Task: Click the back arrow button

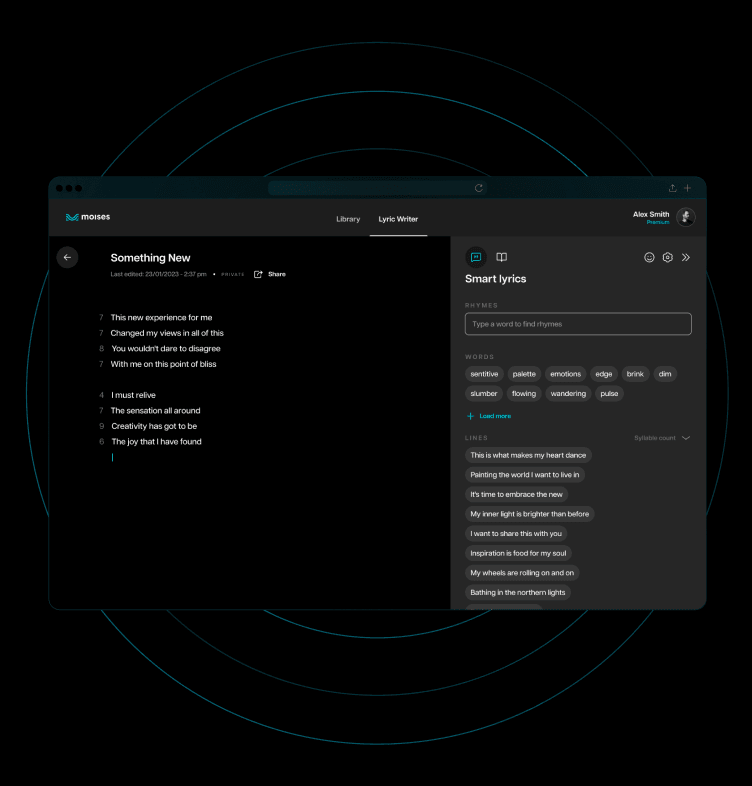Action: [x=67, y=257]
